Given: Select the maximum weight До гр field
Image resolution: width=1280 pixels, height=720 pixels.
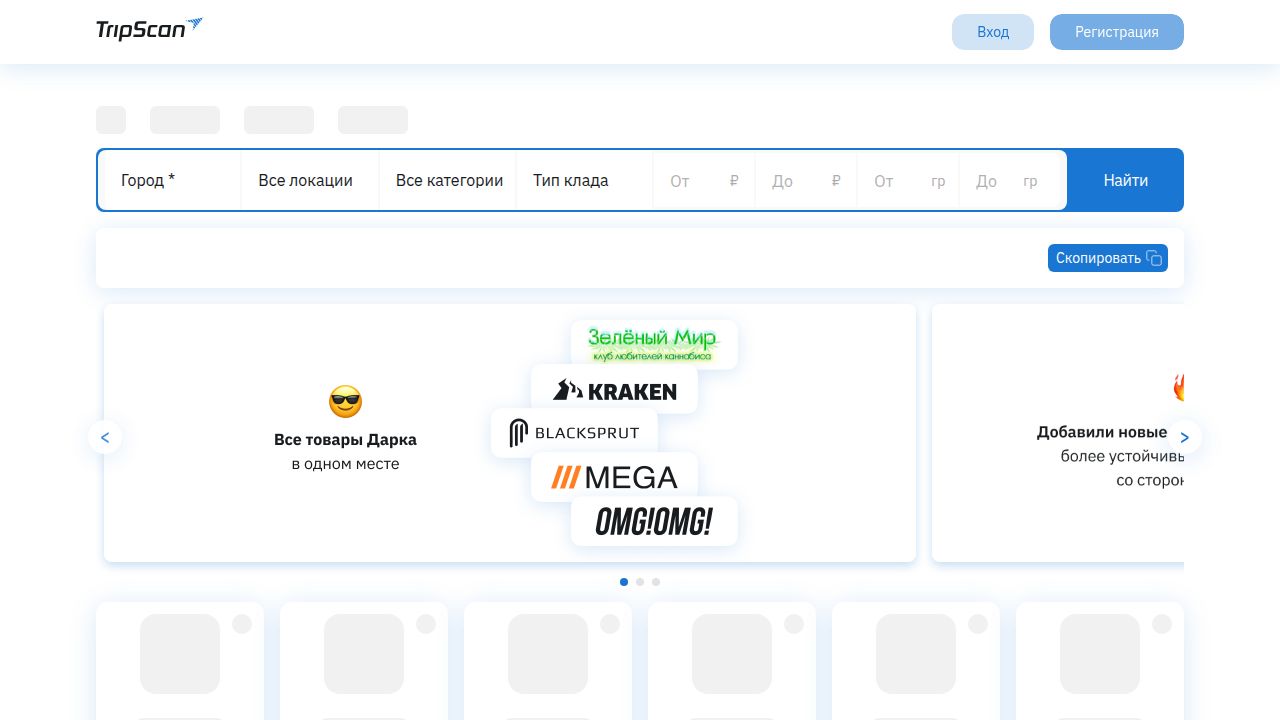Looking at the screenshot, I should 1010,181.
